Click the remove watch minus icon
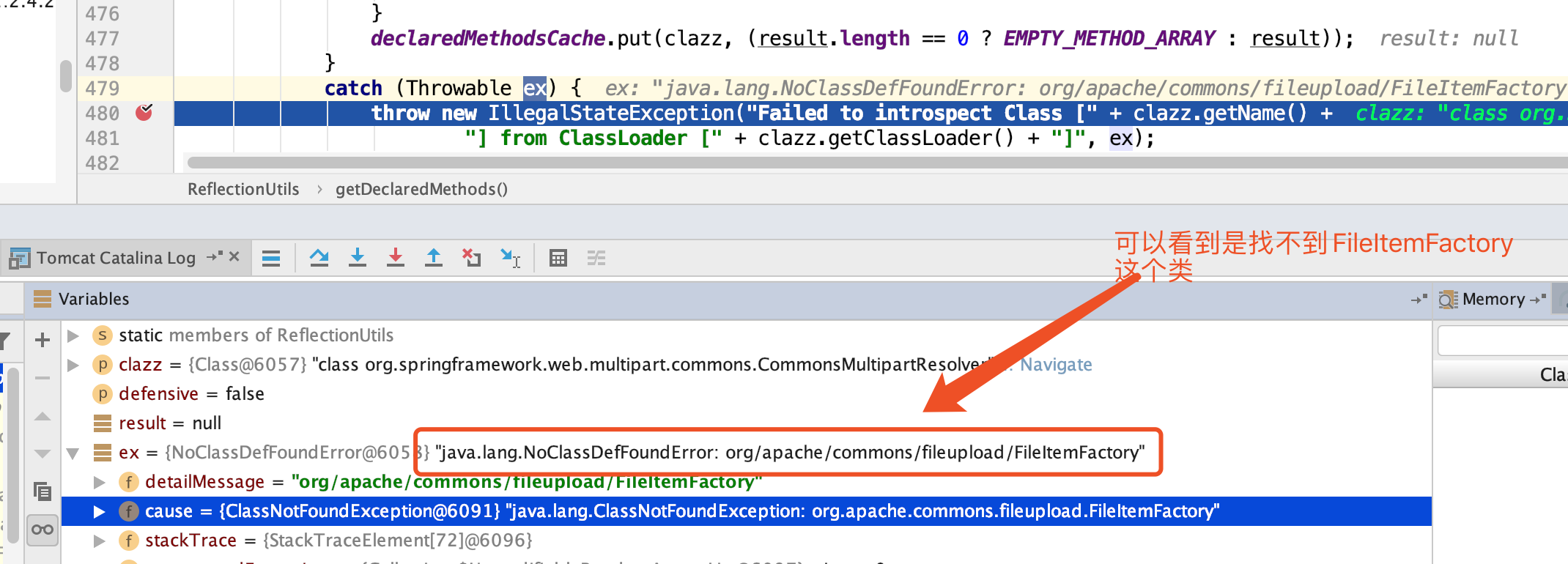Viewport: 1568px width, 564px height. [42, 378]
